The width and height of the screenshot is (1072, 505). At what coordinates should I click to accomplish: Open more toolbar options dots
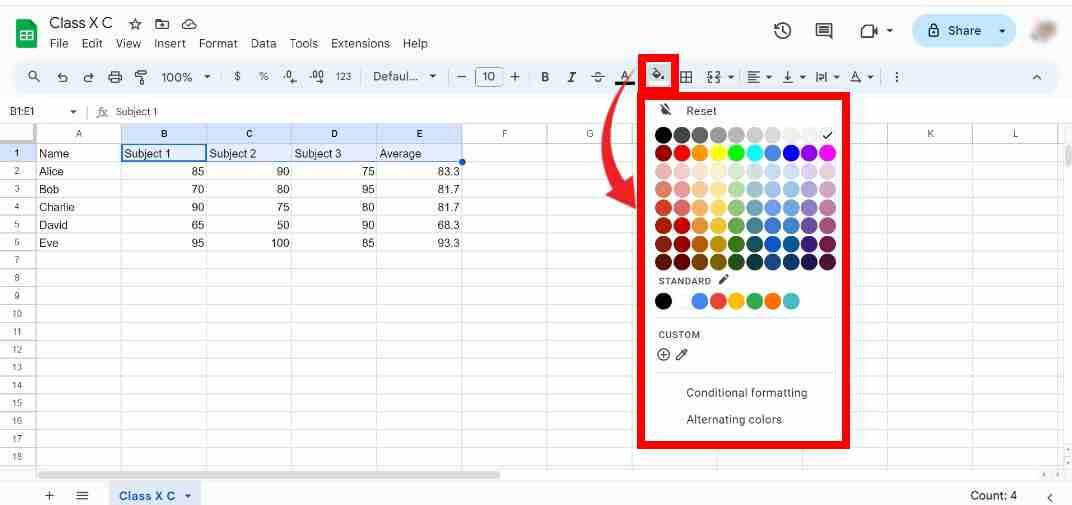897,77
